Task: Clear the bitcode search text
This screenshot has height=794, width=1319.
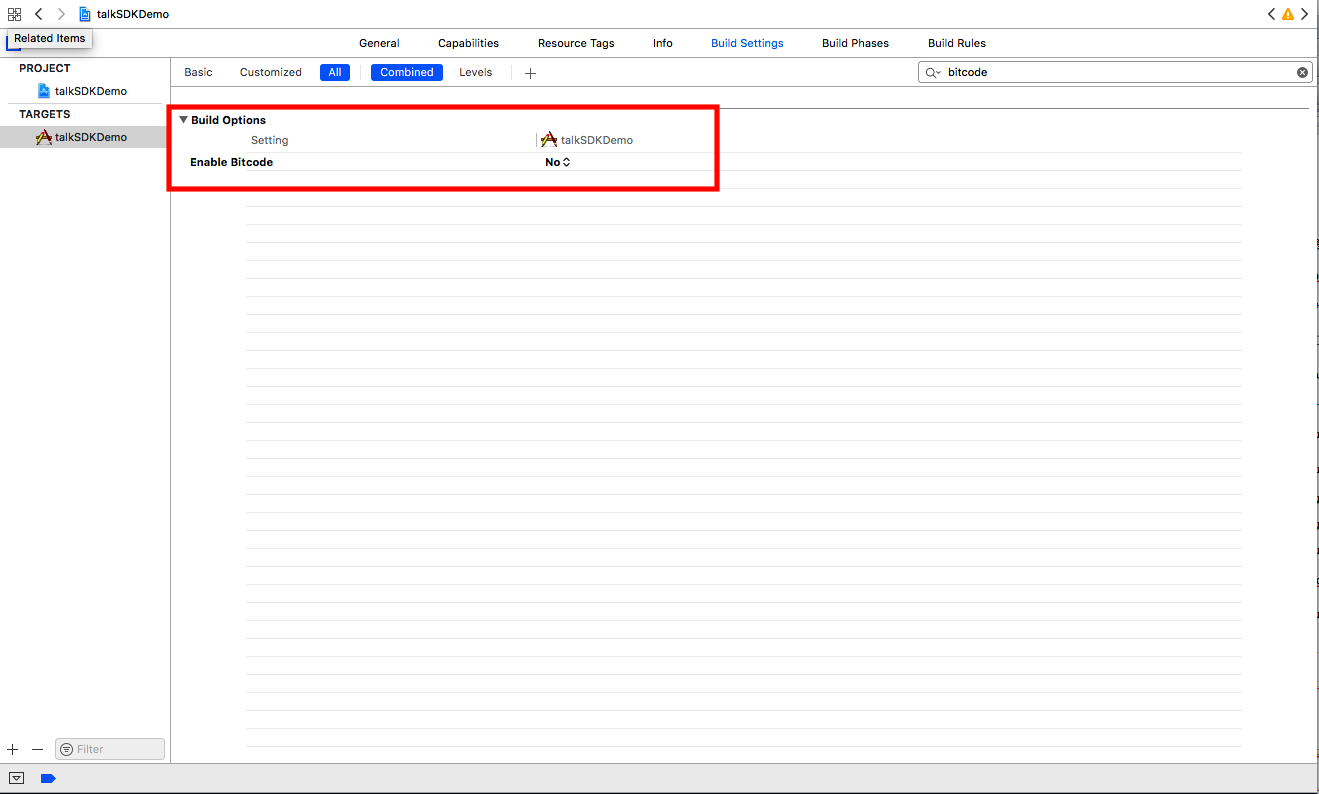Action: click(1302, 72)
